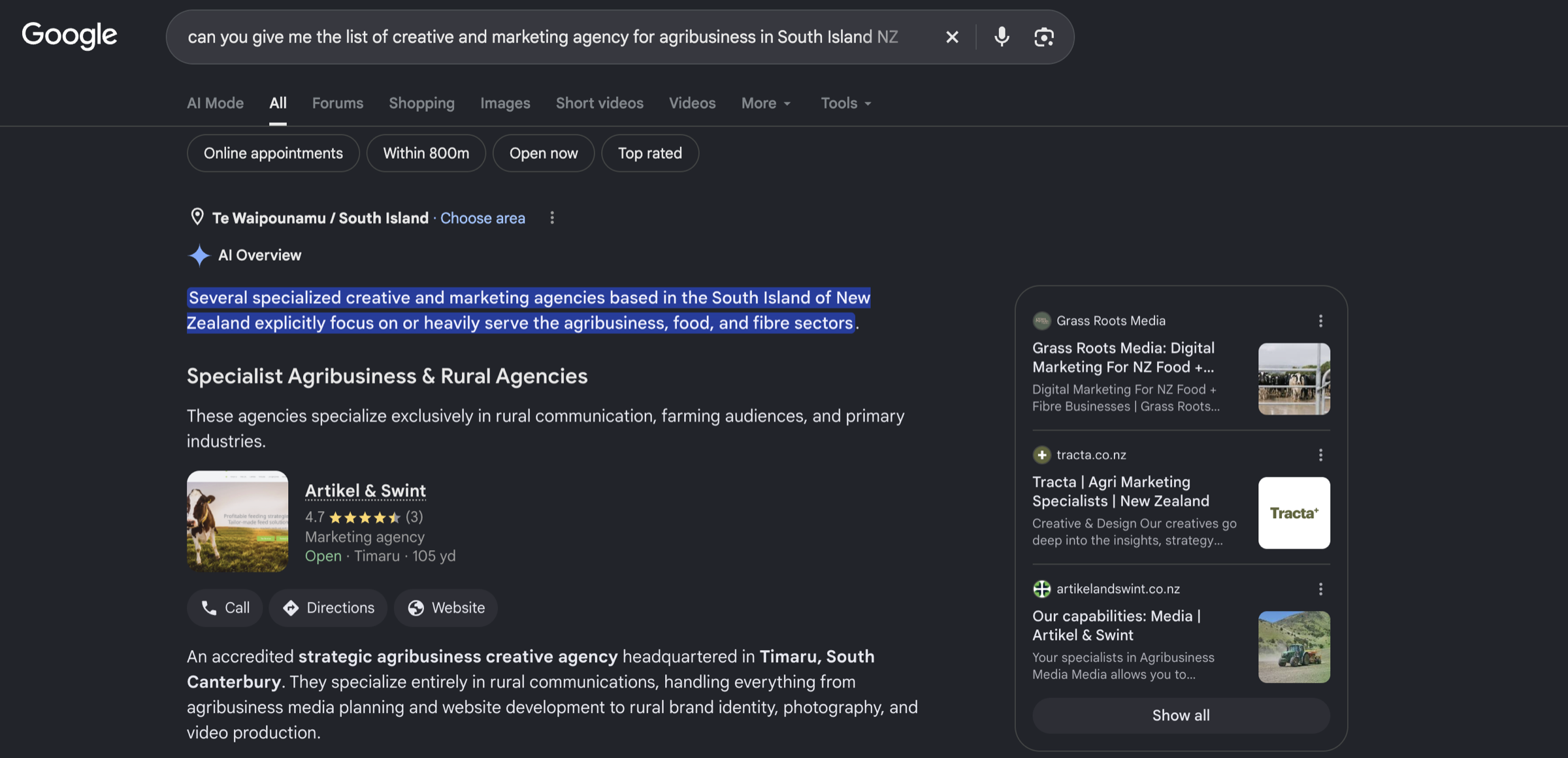Click the tractor thumbnail for artikelandswint.co.nz
Viewport: 1568px width, 758px height.
point(1294,647)
